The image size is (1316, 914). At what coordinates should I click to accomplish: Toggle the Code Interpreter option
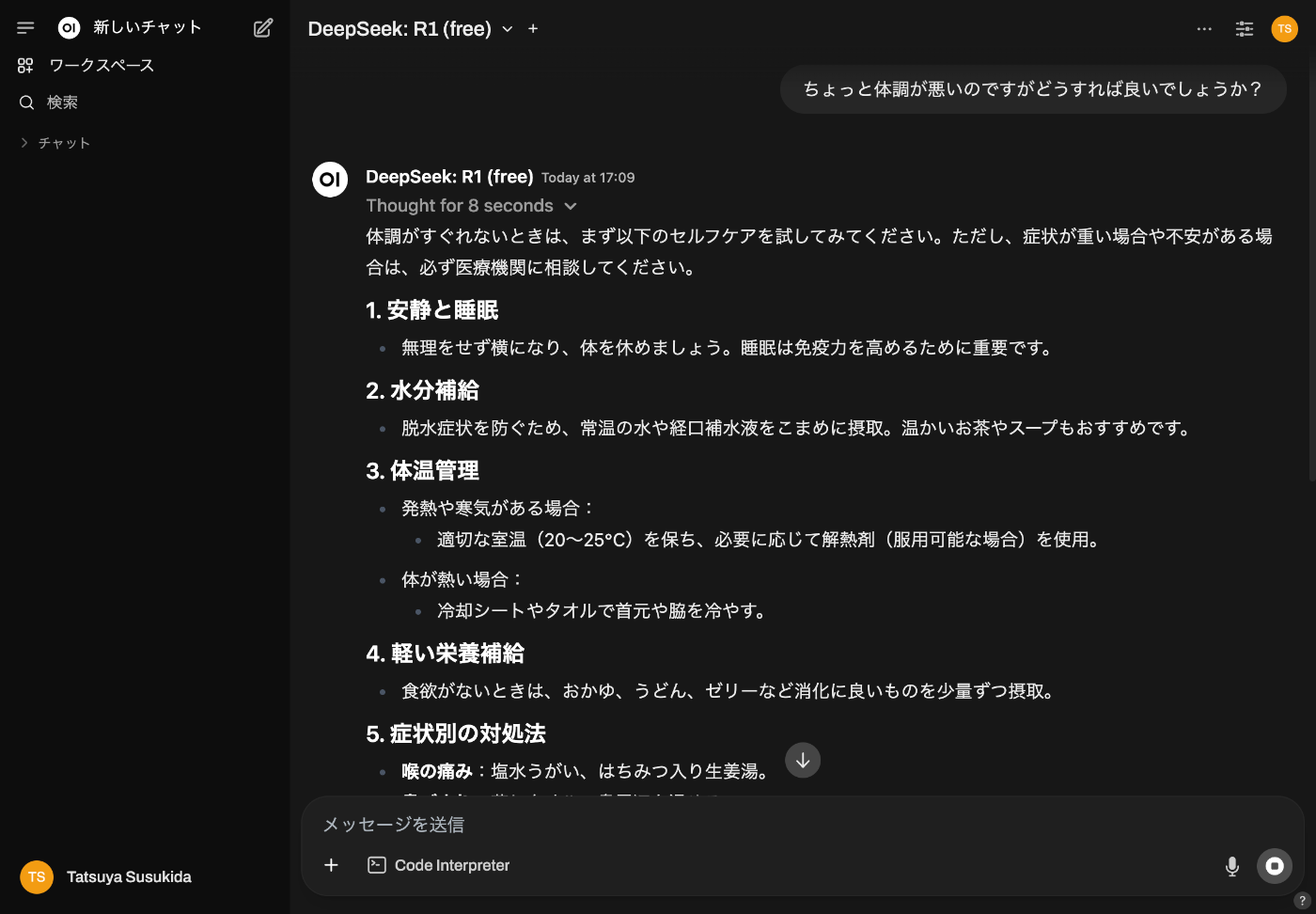[x=438, y=865]
